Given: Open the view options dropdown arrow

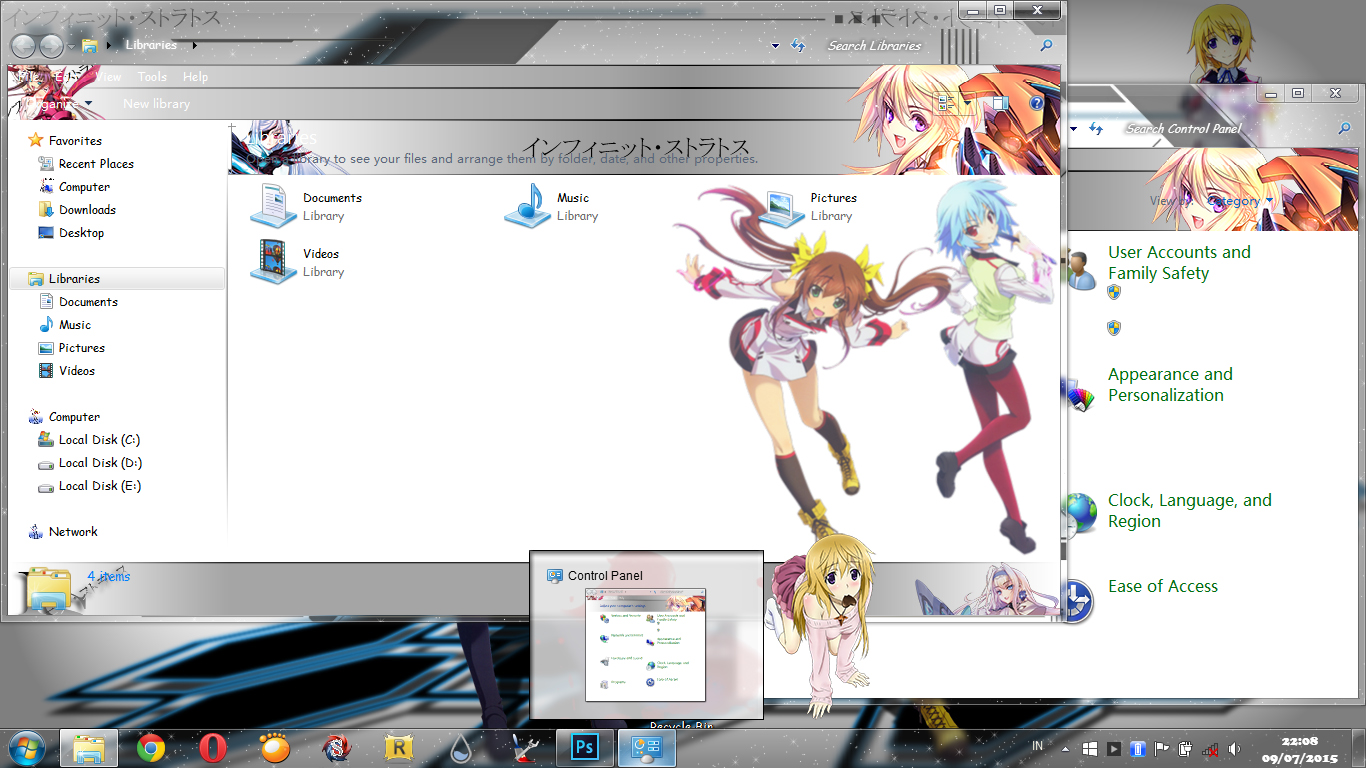Looking at the screenshot, I should point(967,103).
